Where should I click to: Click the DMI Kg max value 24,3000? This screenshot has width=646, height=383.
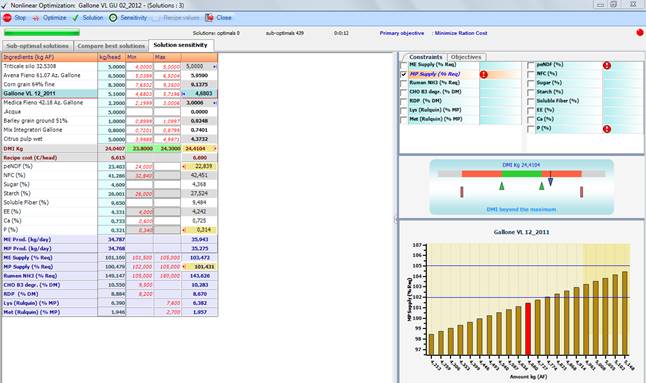pyautogui.click(x=167, y=148)
